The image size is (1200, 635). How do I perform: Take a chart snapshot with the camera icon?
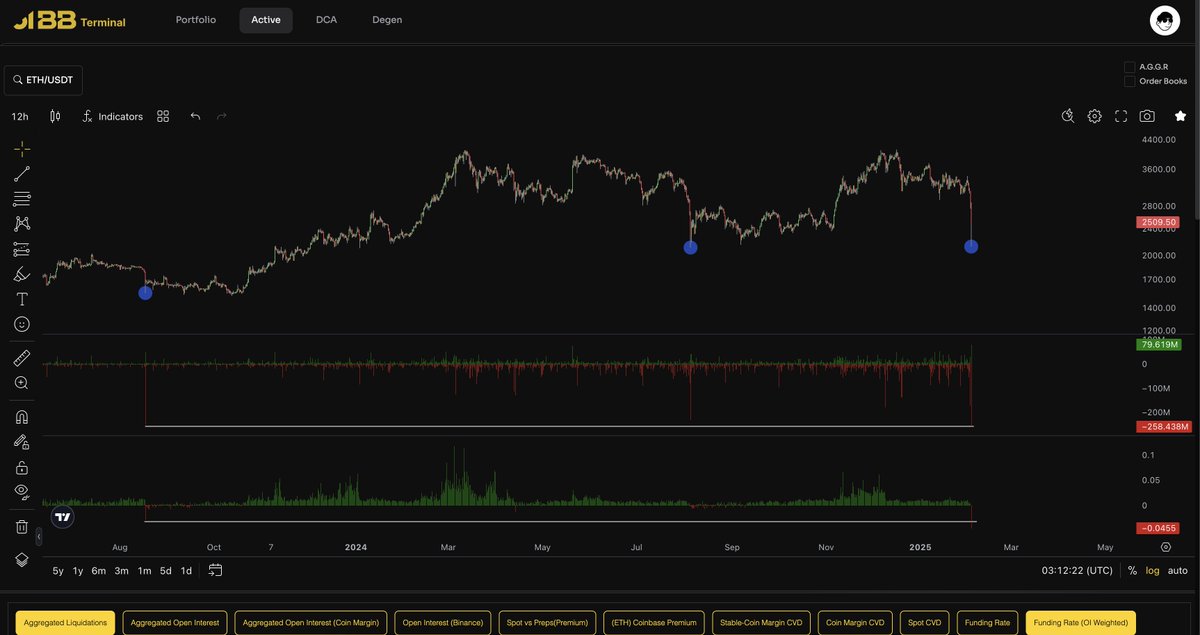pyautogui.click(x=1144, y=114)
